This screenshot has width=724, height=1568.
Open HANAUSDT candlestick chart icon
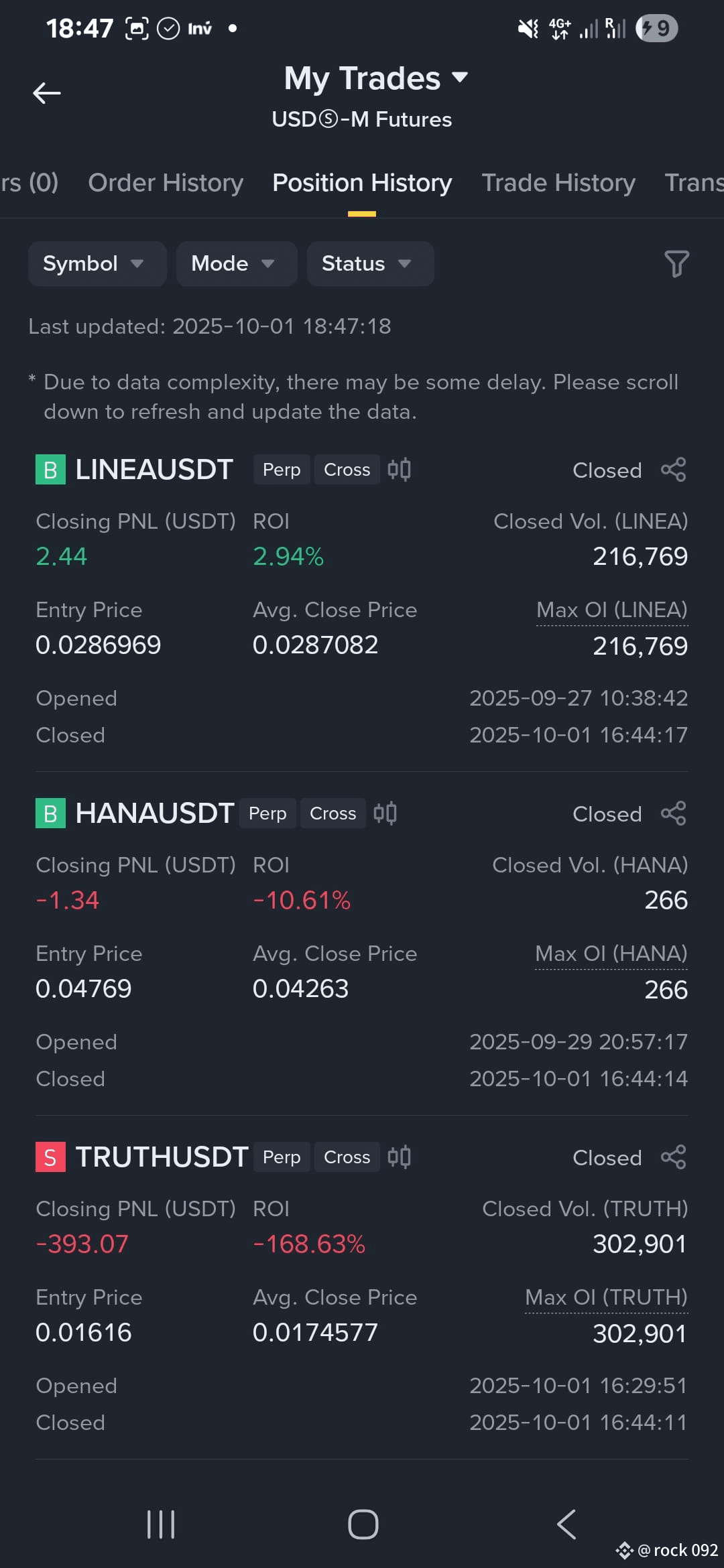385,813
